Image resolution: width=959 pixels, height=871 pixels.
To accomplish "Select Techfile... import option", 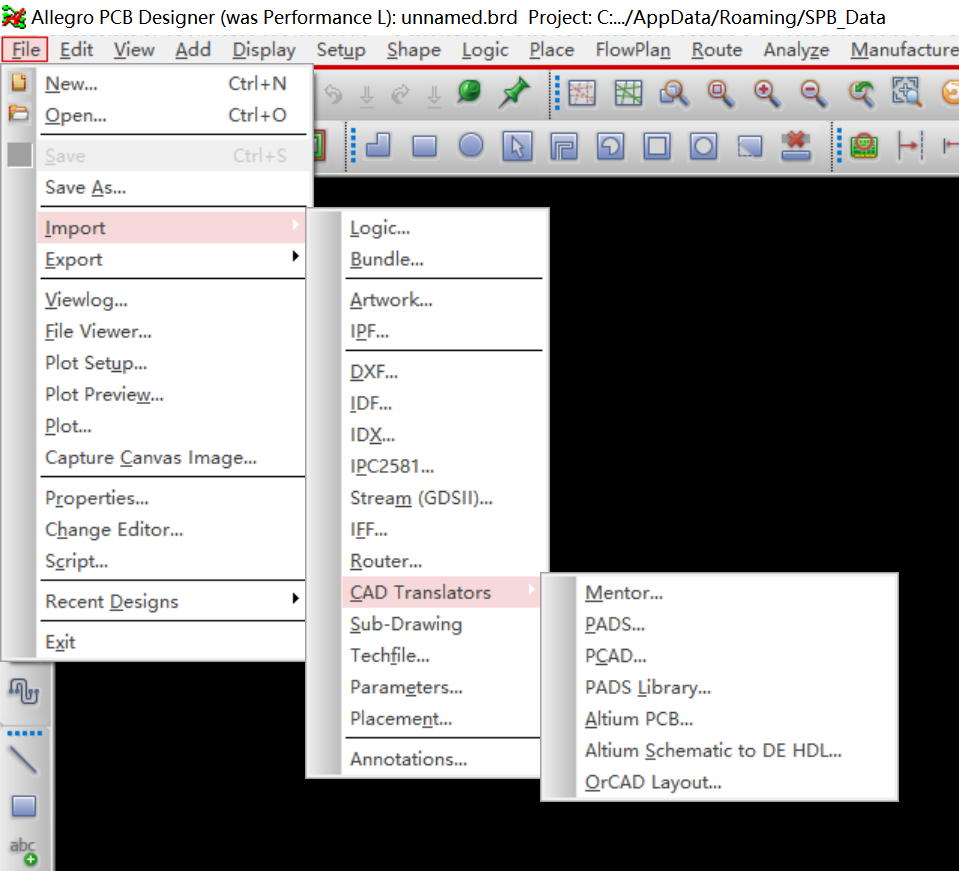I will 441,655.
